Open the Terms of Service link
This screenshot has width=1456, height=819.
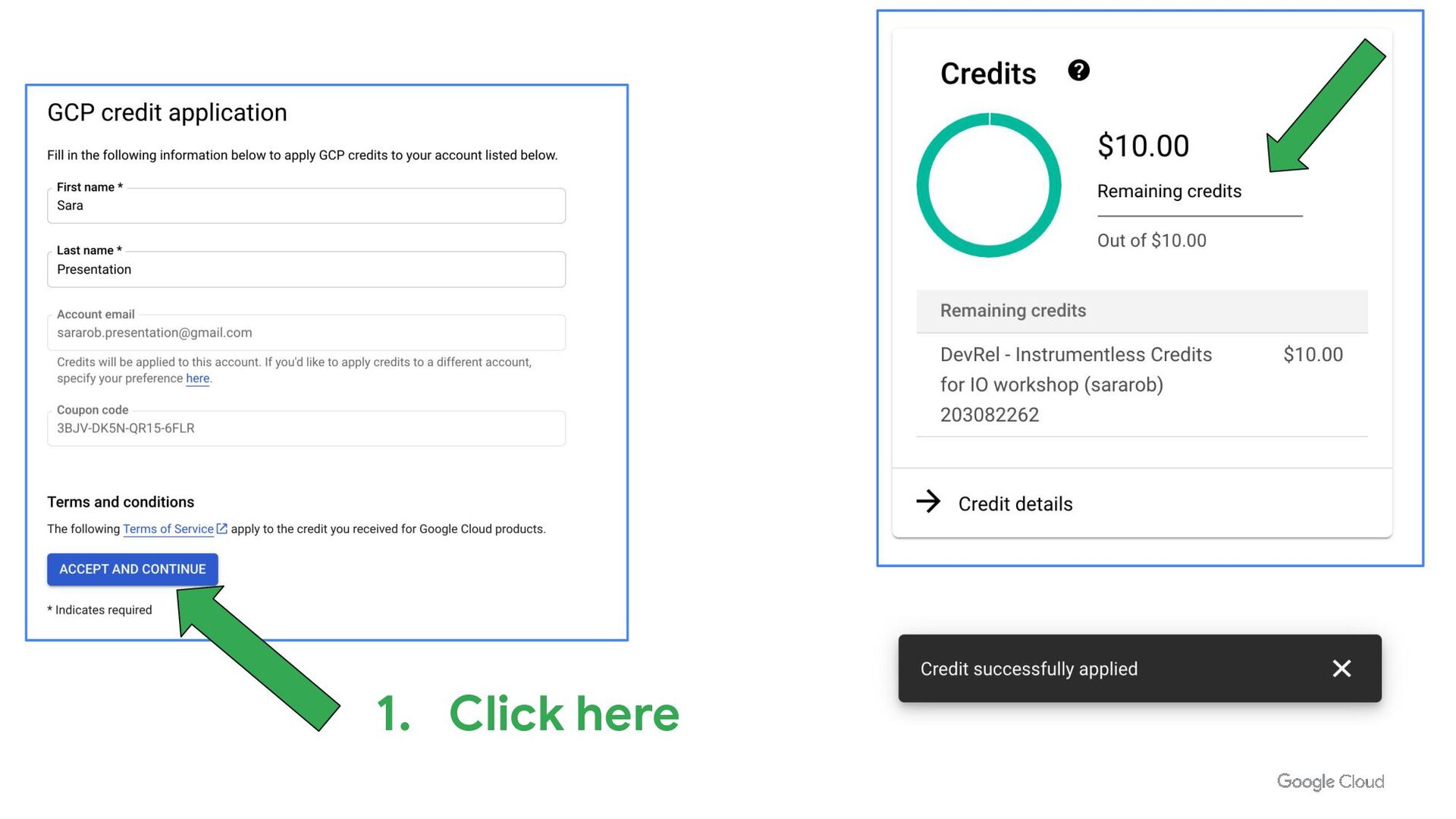coord(168,529)
